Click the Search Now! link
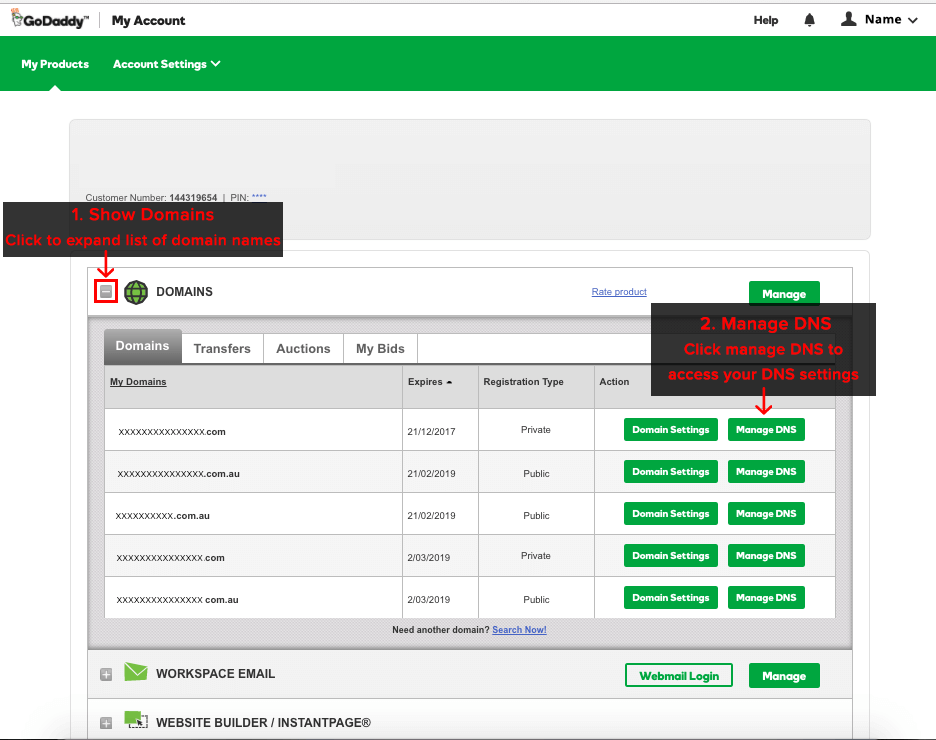This screenshot has height=740, width=936. click(x=519, y=630)
